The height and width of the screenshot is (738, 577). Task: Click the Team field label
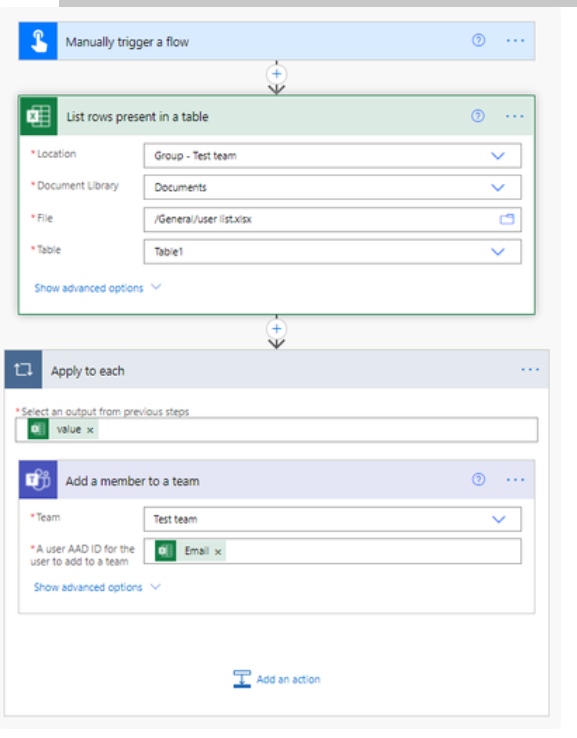(46, 517)
